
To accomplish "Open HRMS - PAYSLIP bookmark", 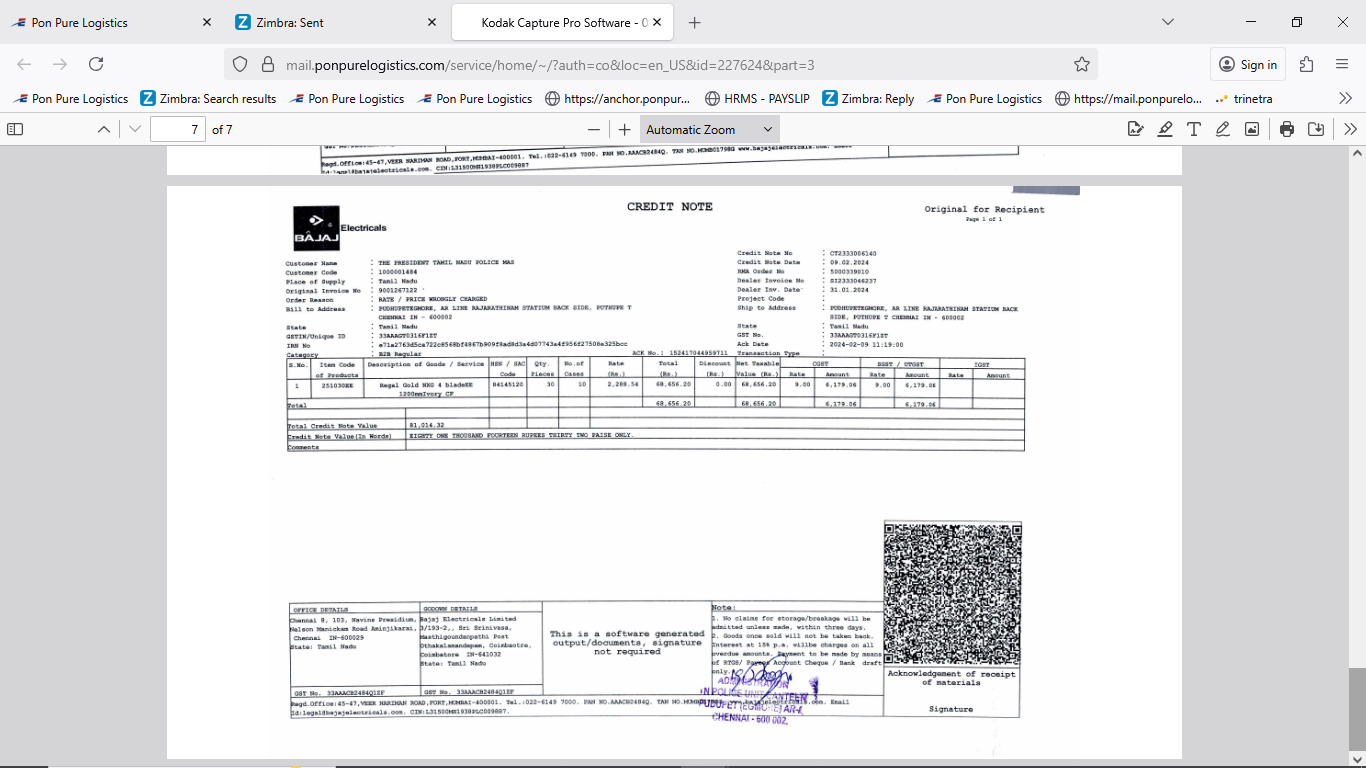I will (758, 98).
